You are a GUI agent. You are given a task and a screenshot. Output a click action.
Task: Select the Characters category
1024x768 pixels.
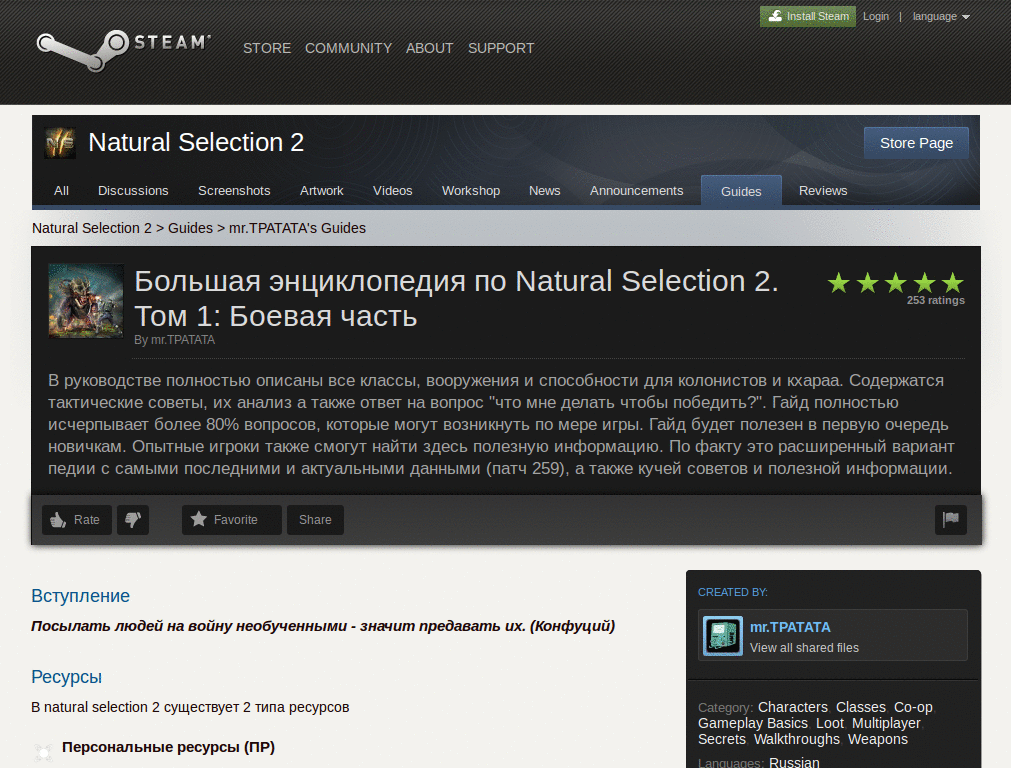(x=792, y=707)
